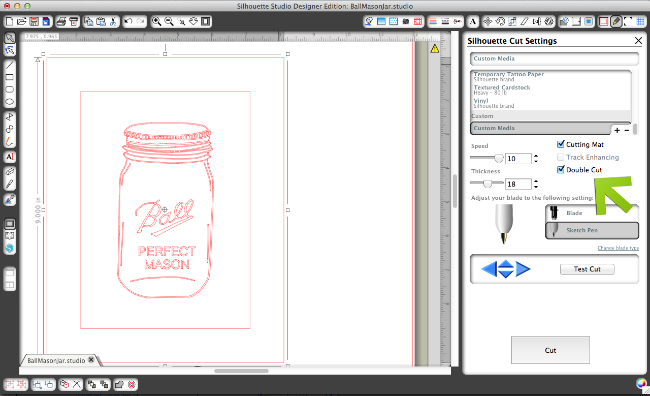Screen dimensions: 650x396
Task: Move the Speed slider
Action: pos(499,158)
